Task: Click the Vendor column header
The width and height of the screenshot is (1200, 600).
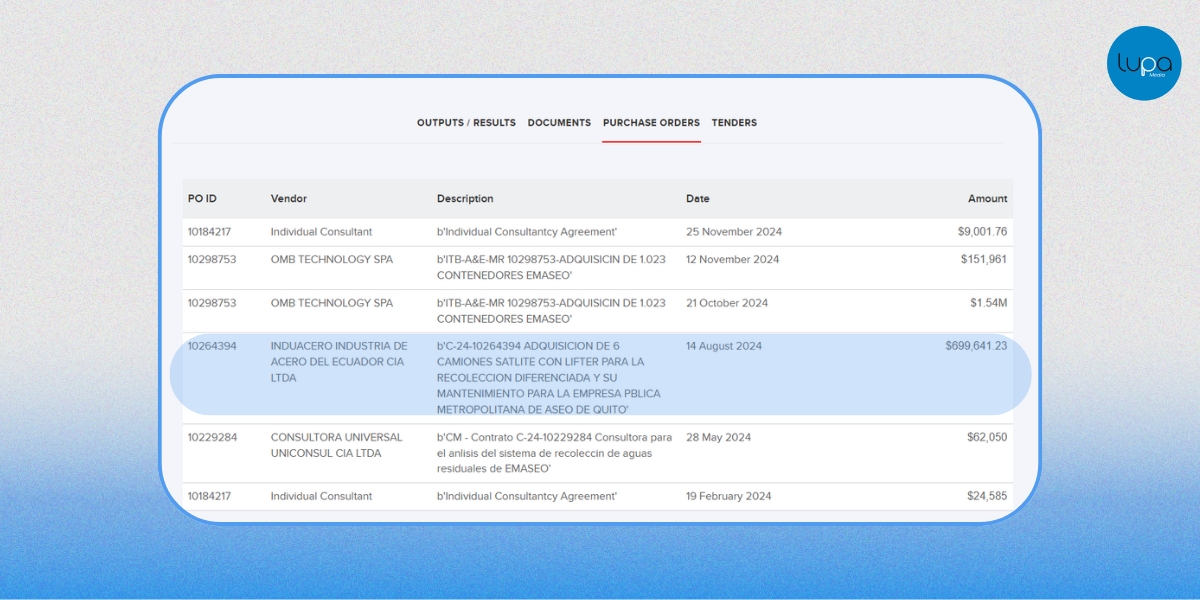Action: click(288, 199)
